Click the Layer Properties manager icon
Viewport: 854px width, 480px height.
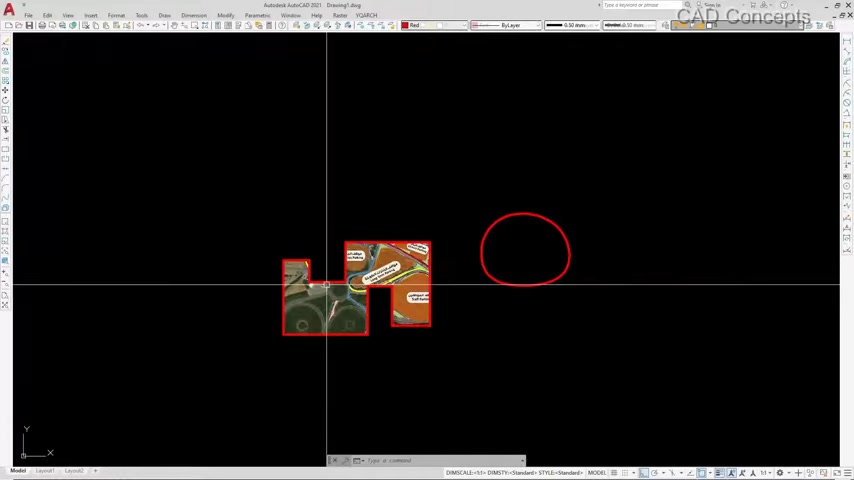coord(665,26)
